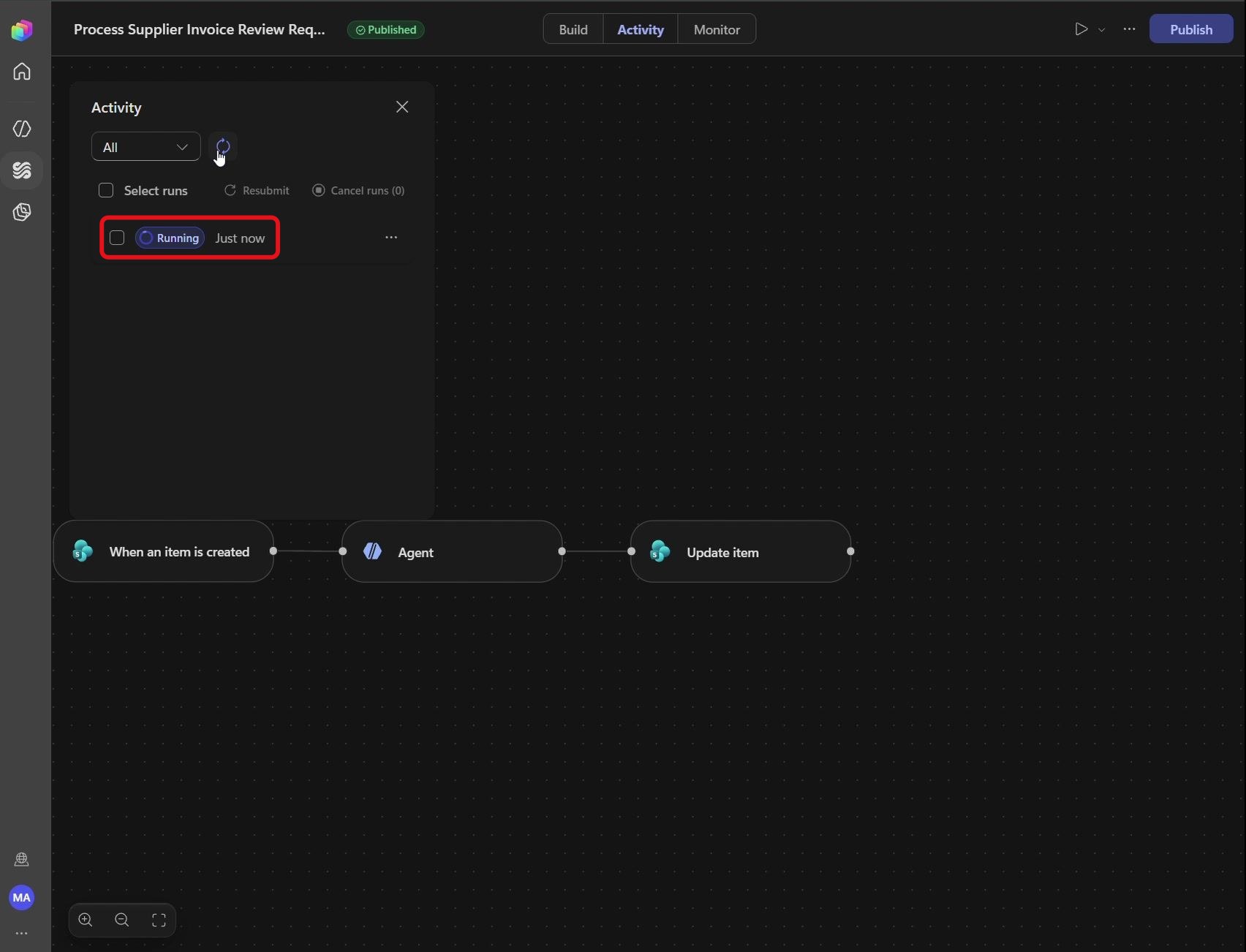Open the All filter dropdown
This screenshot has width=1246, height=952.
(146, 147)
